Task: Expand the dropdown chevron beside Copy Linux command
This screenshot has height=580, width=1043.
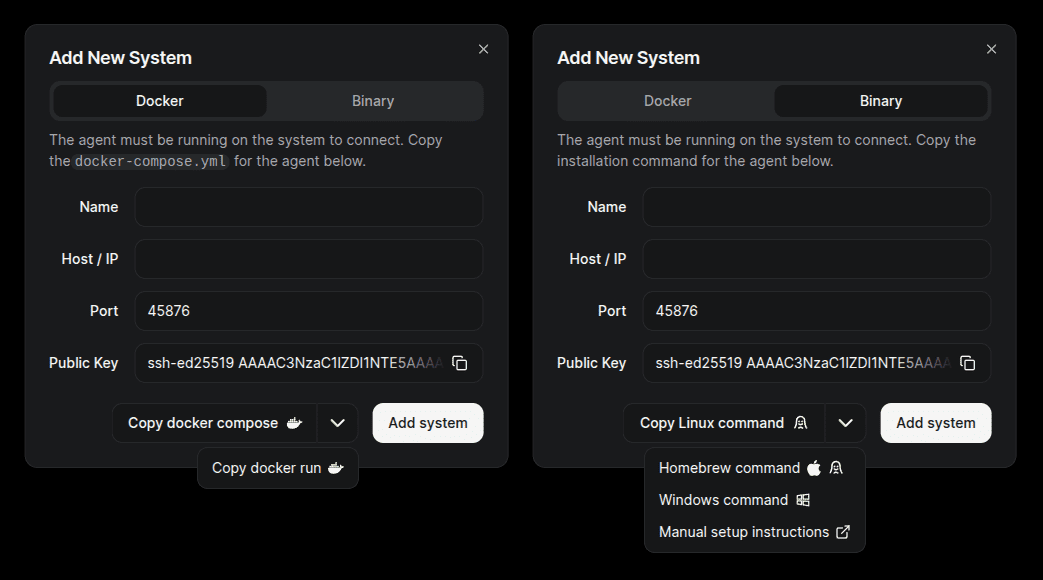Action: click(x=845, y=423)
